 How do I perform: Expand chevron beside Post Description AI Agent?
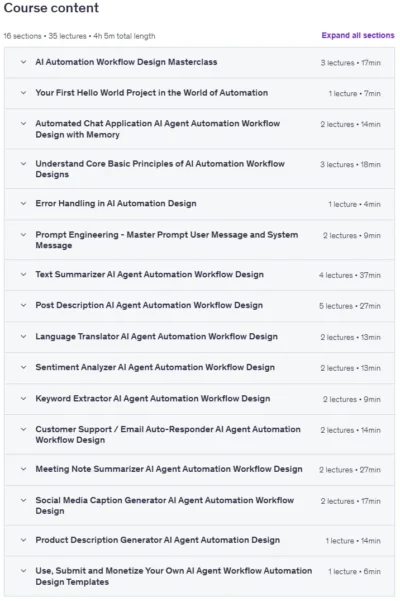23,305
